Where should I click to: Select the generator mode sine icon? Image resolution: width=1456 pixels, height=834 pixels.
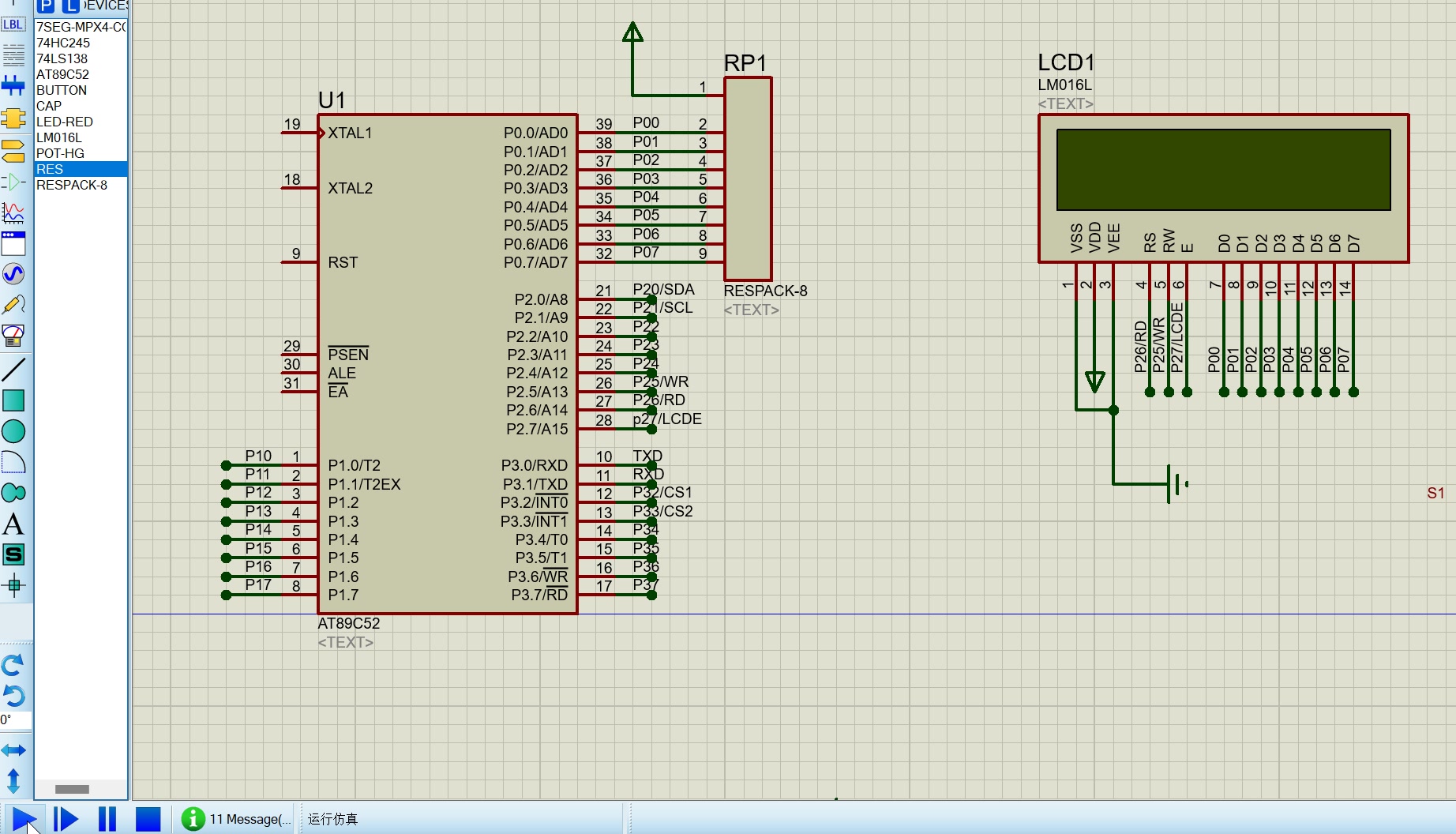pos(13,274)
